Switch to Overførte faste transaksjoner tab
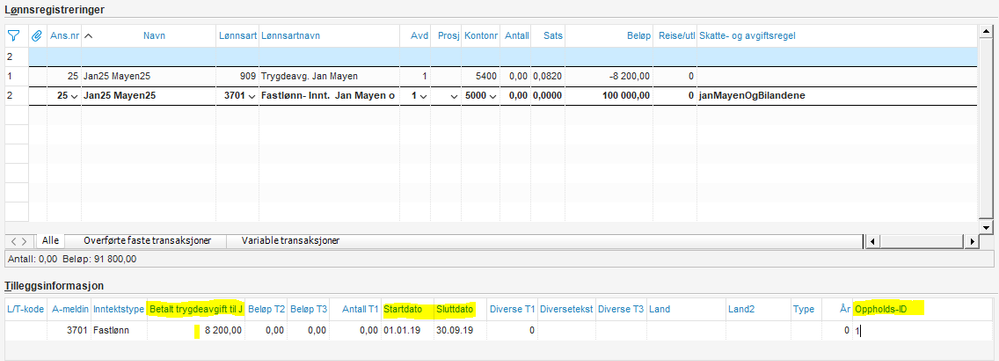 (147, 241)
